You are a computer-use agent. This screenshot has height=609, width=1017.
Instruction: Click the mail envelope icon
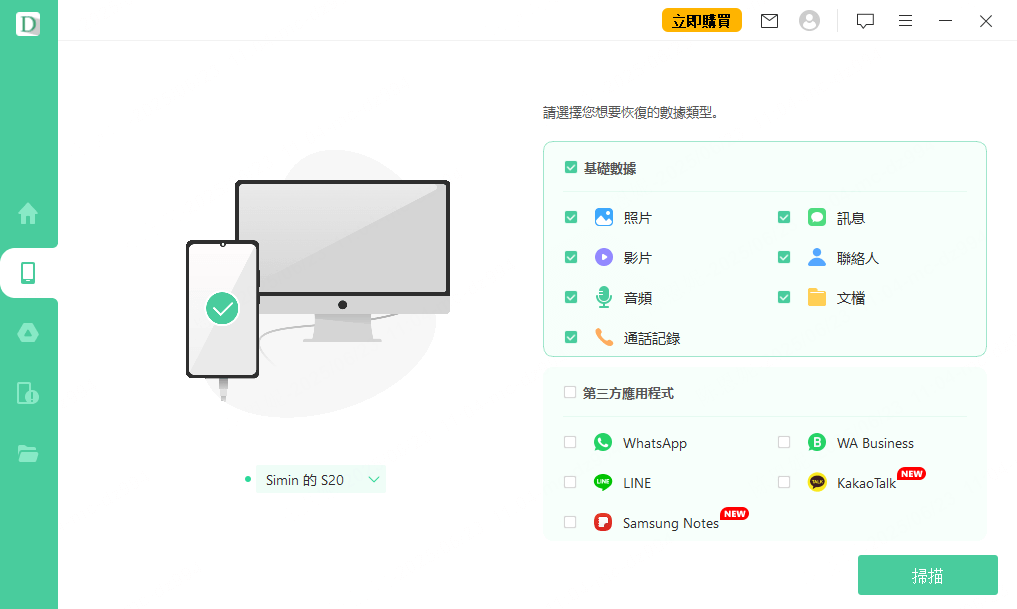[769, 21]
